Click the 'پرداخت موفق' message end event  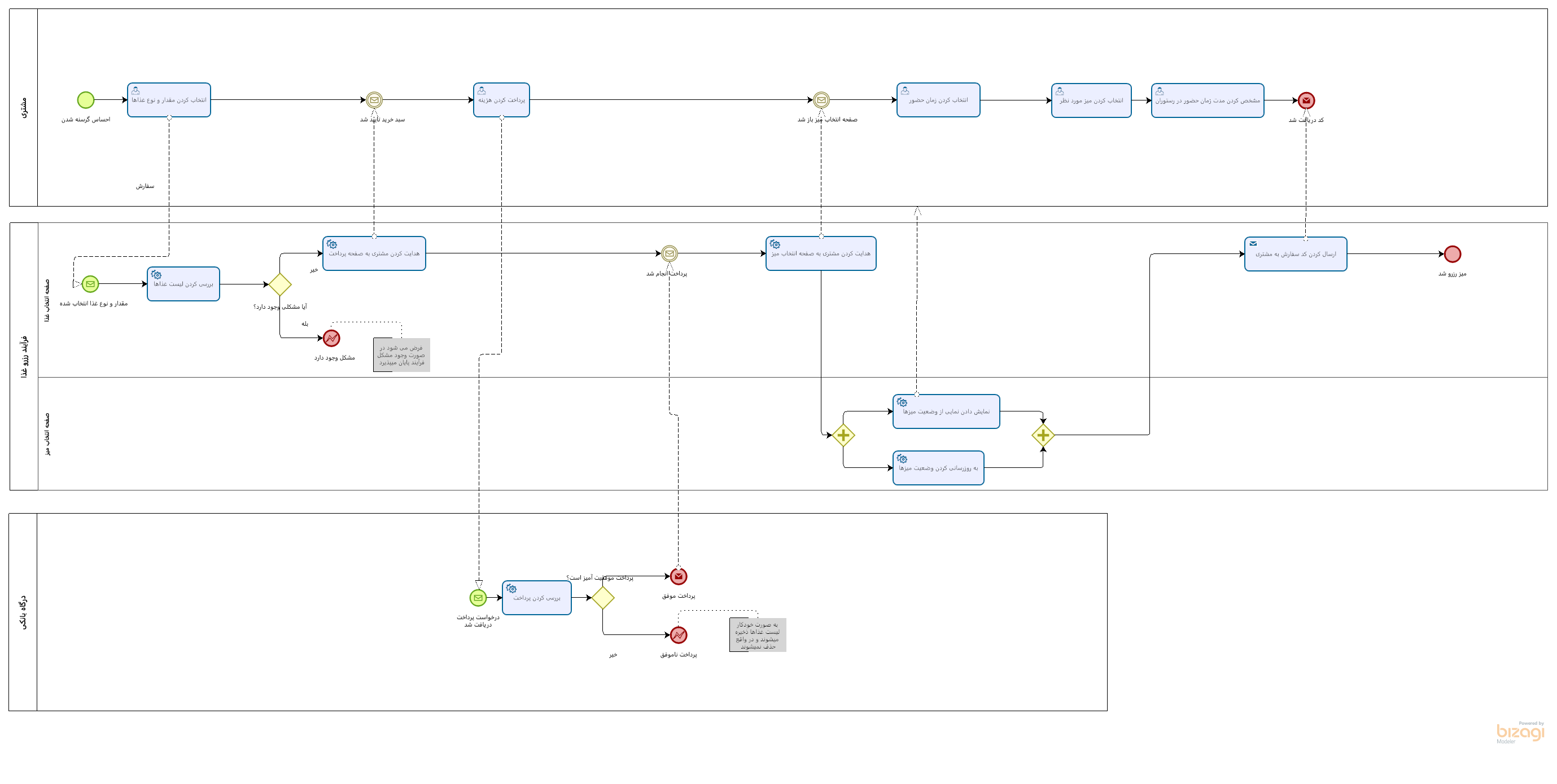click(x=679, y=576)
